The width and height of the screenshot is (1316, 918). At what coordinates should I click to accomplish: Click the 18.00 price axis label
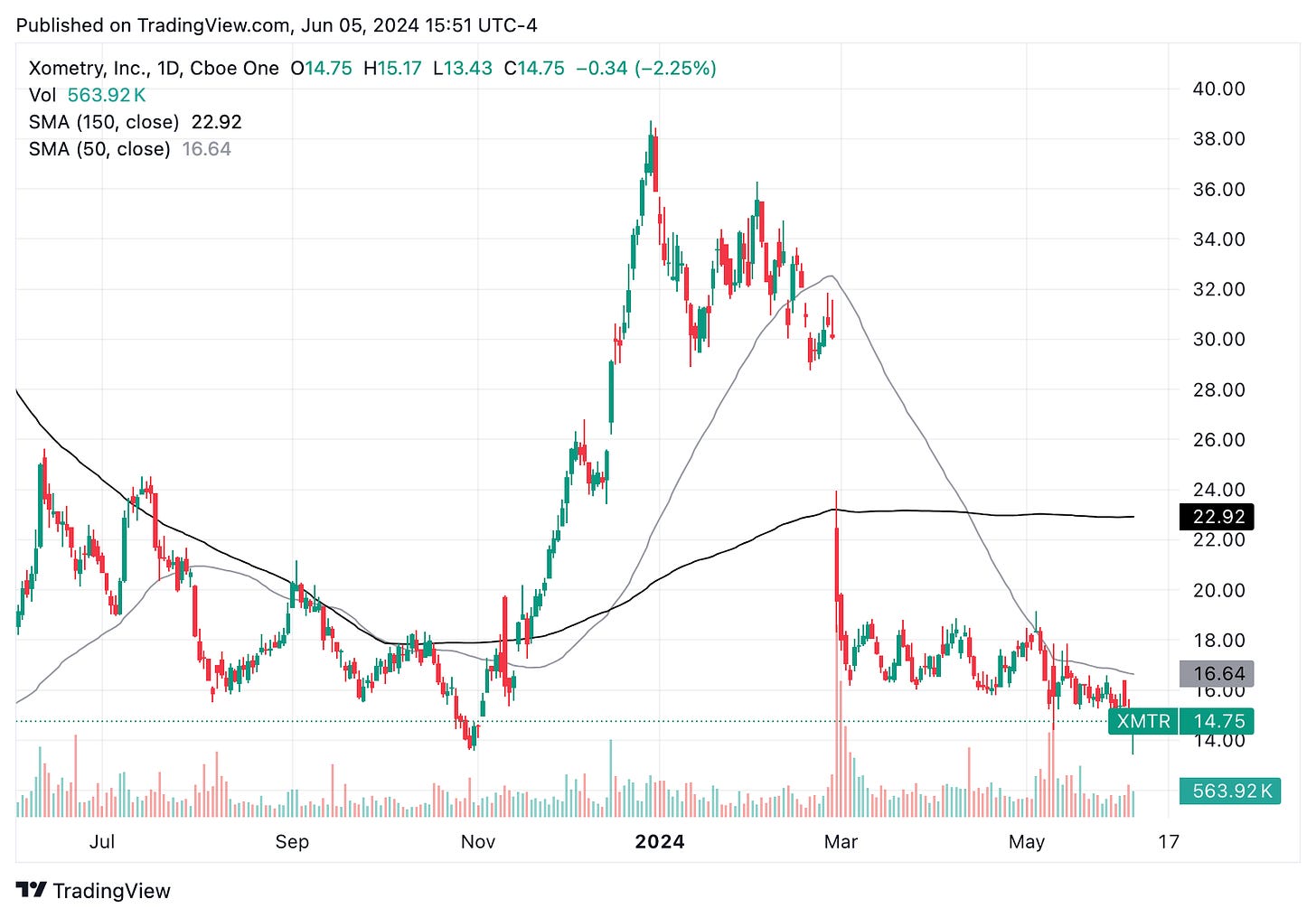click(1219, 641)
